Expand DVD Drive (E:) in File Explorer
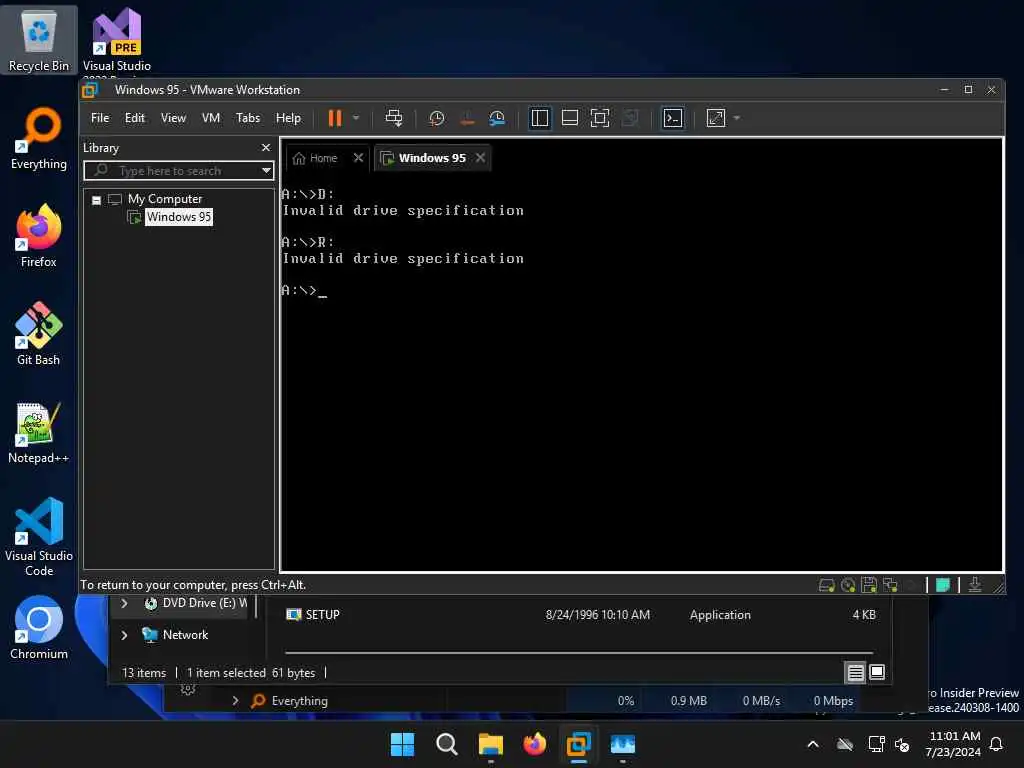Viewport: 1024px width, 768px height. pyautogui.click(x=124, y=603)
